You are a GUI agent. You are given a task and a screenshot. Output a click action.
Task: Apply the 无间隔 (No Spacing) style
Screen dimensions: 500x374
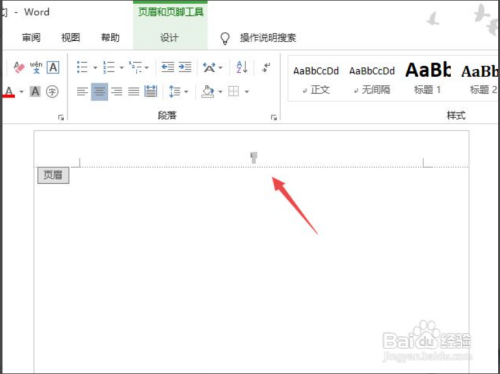click(x=372, y=80)
